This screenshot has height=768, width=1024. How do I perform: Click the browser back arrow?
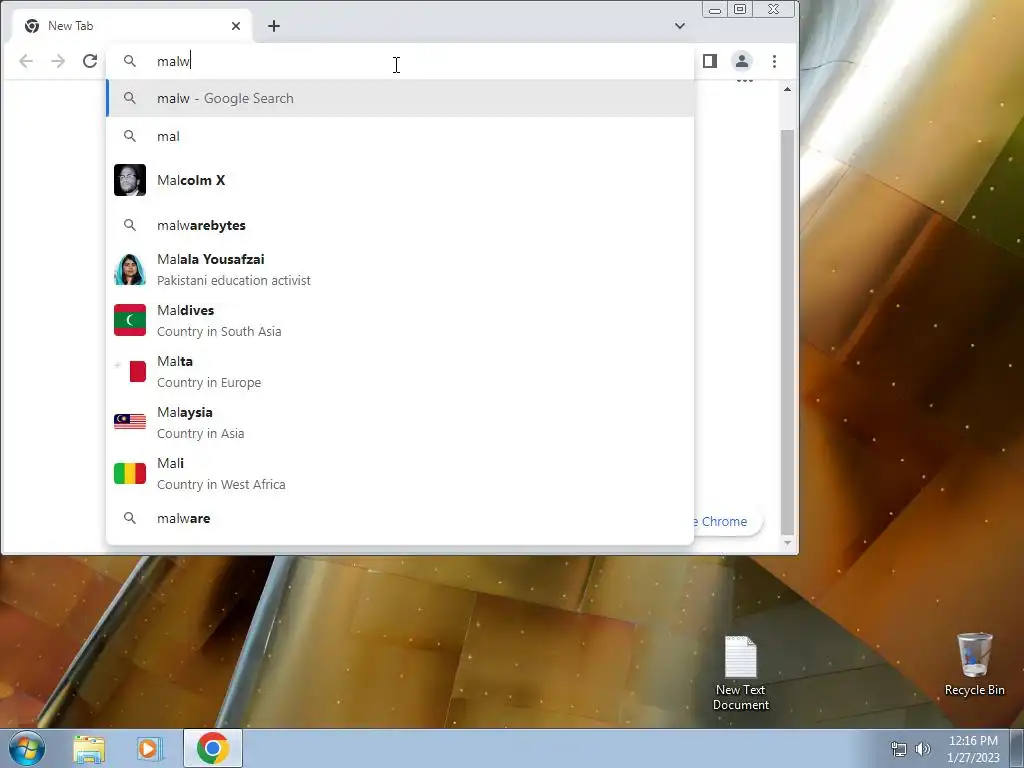click(26, 61)
